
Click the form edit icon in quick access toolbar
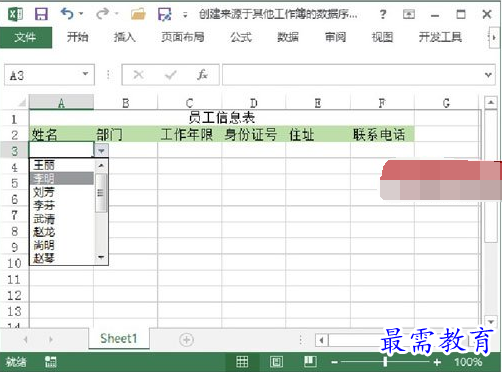165,14
